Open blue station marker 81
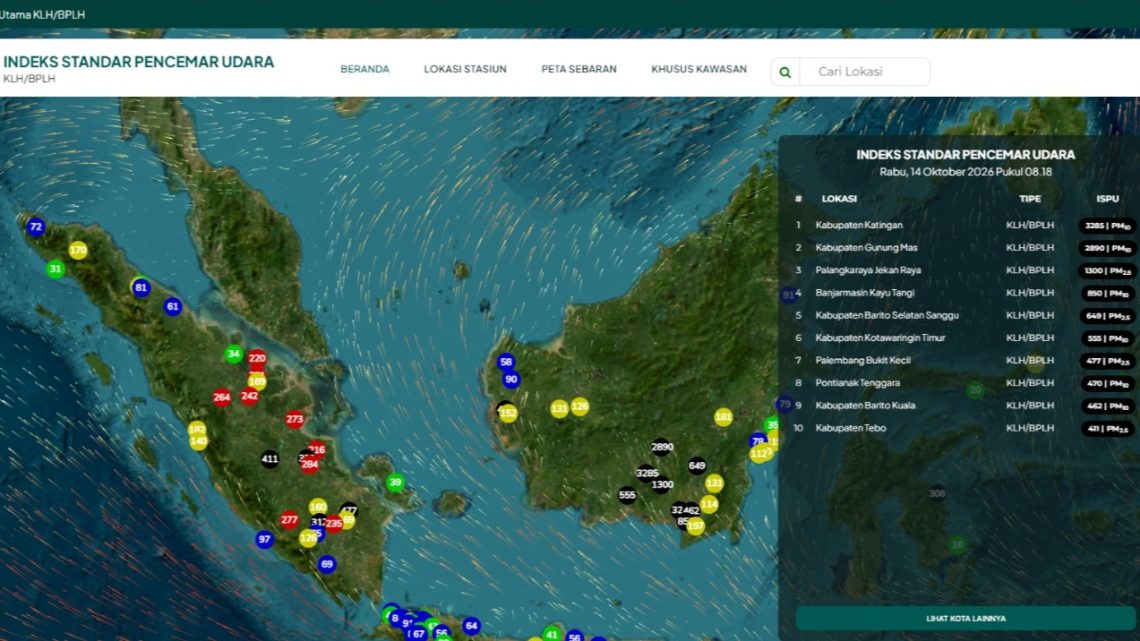Image resolution: width=1140 pixels, height=641 pixels. [x=141, y=287]
